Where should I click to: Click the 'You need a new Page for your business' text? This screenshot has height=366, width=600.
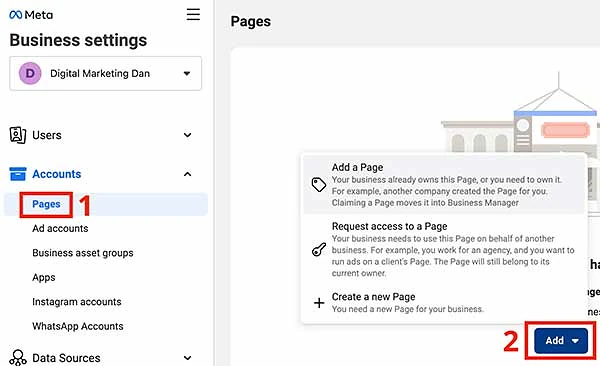[408, 309]
